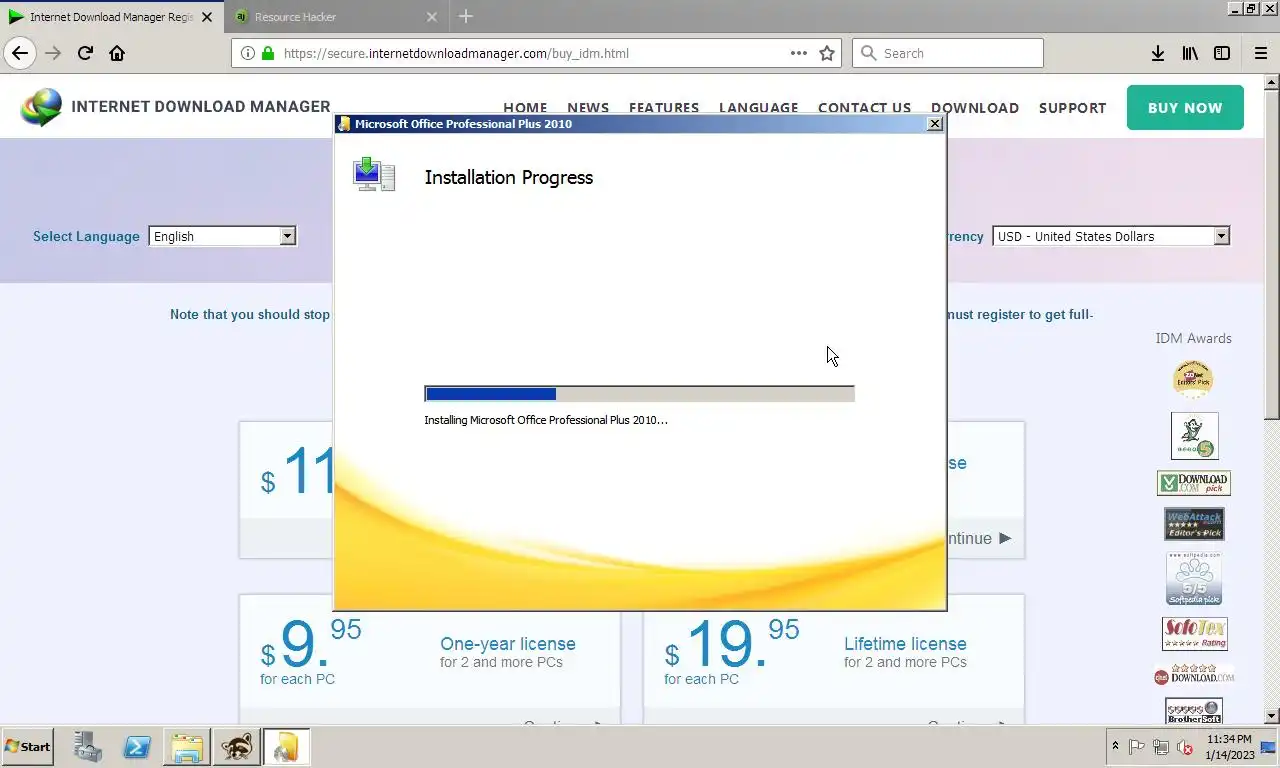
Task: Close the Office Professional Plus 2010 dialog
Action: click(x=935, y=124)
